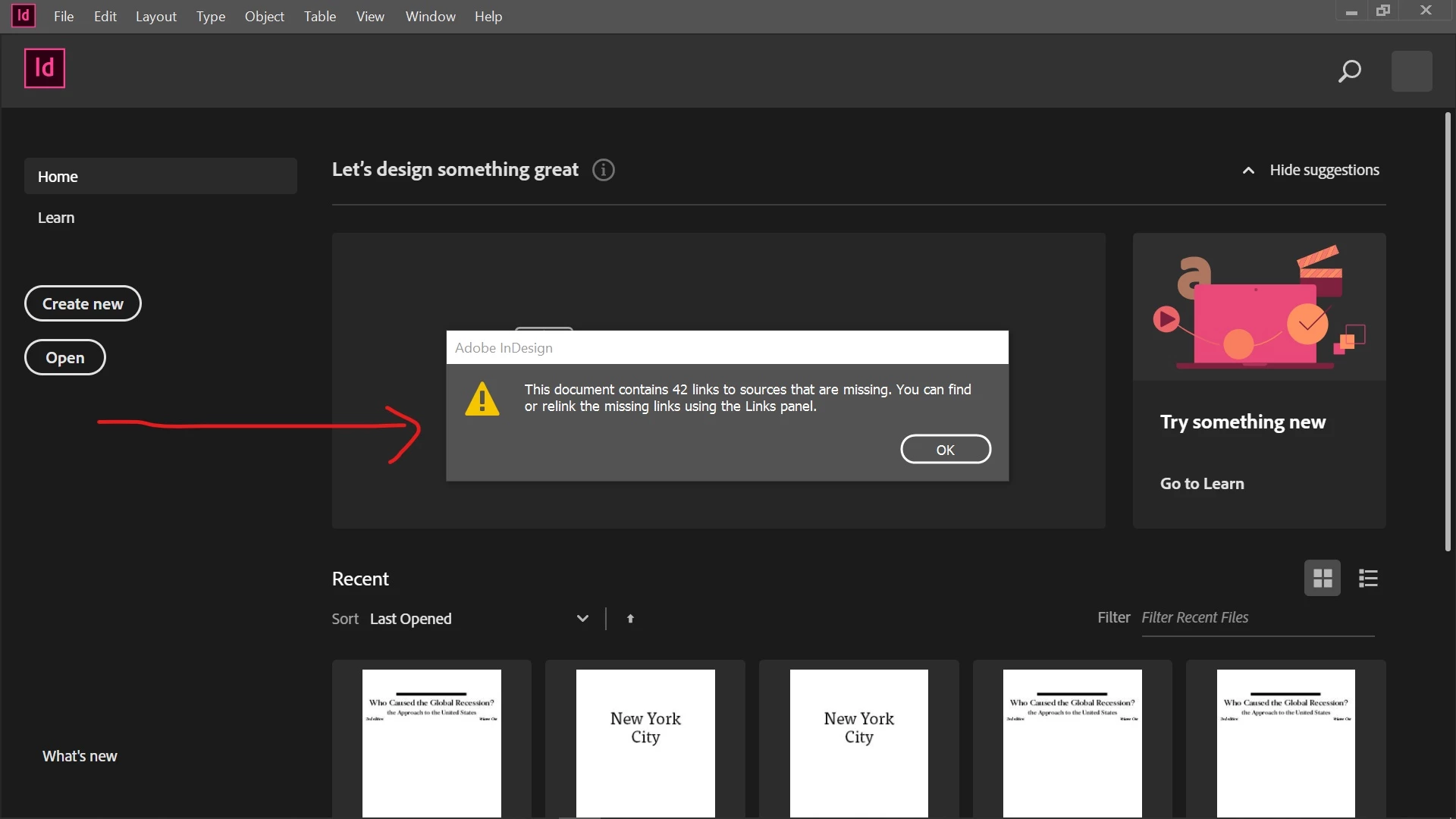Click the Create new button
The image size is (1456, 819).
(83, 303)
